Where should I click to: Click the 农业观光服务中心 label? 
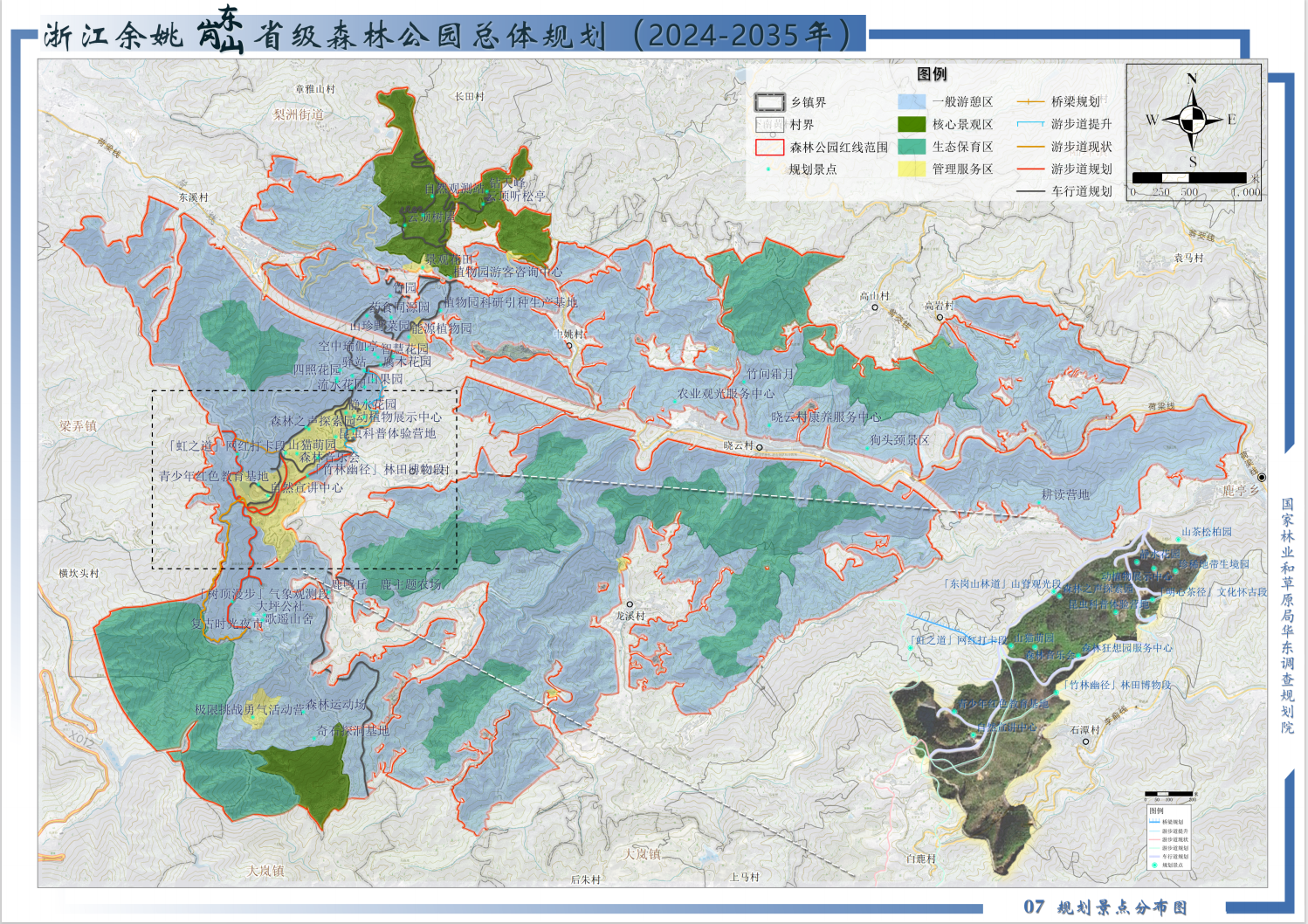726,394
